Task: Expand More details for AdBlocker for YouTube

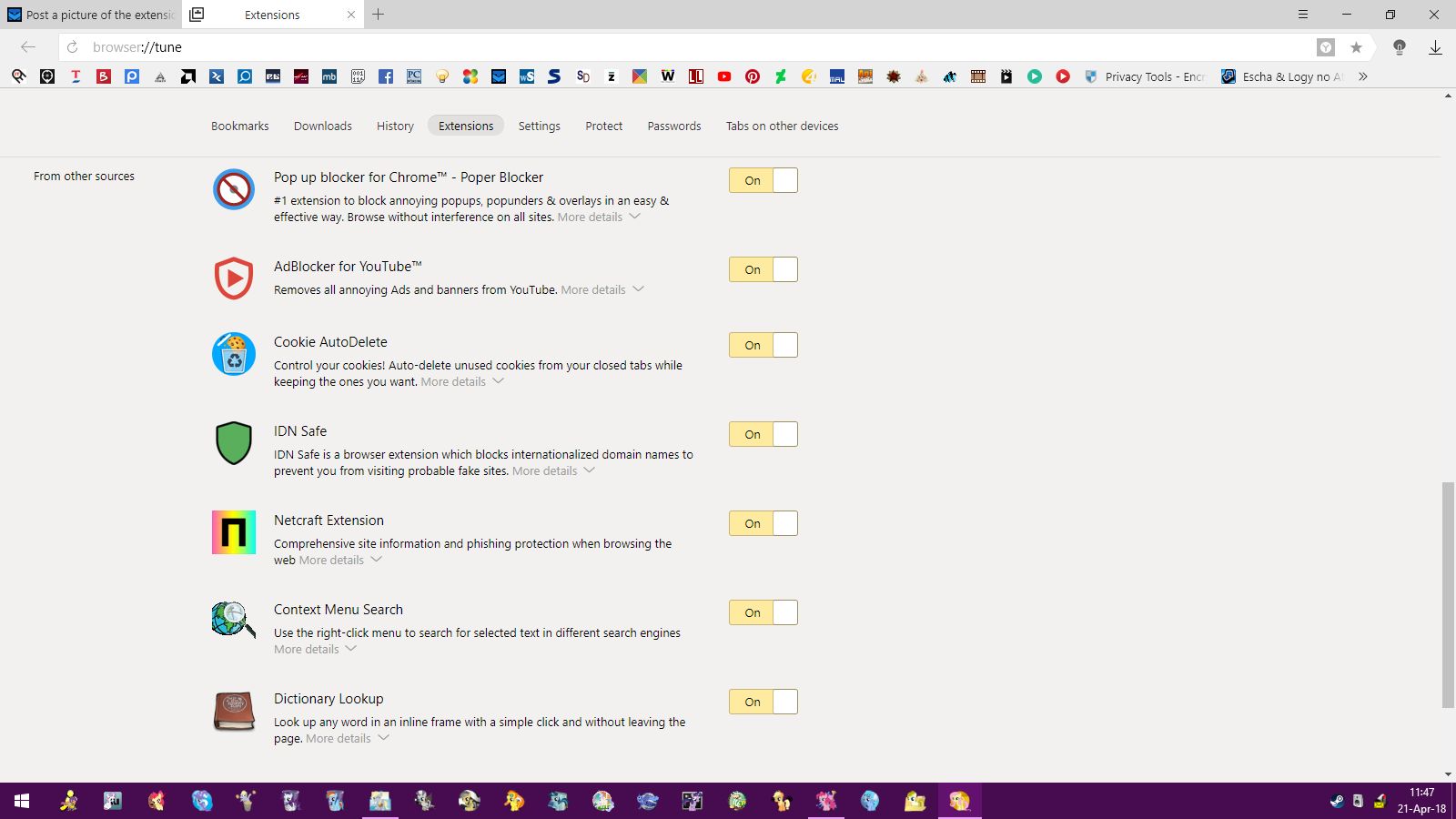Action: pyautogui.click(x=602, y=290)
